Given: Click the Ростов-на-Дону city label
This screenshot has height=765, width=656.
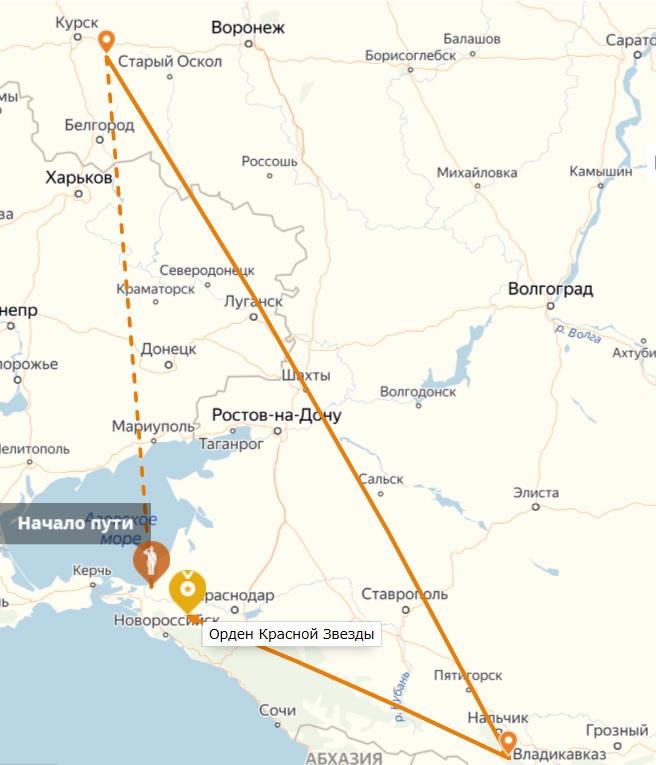Looking at the screenshot, I should pyautogui.click(x=277, y=415).
